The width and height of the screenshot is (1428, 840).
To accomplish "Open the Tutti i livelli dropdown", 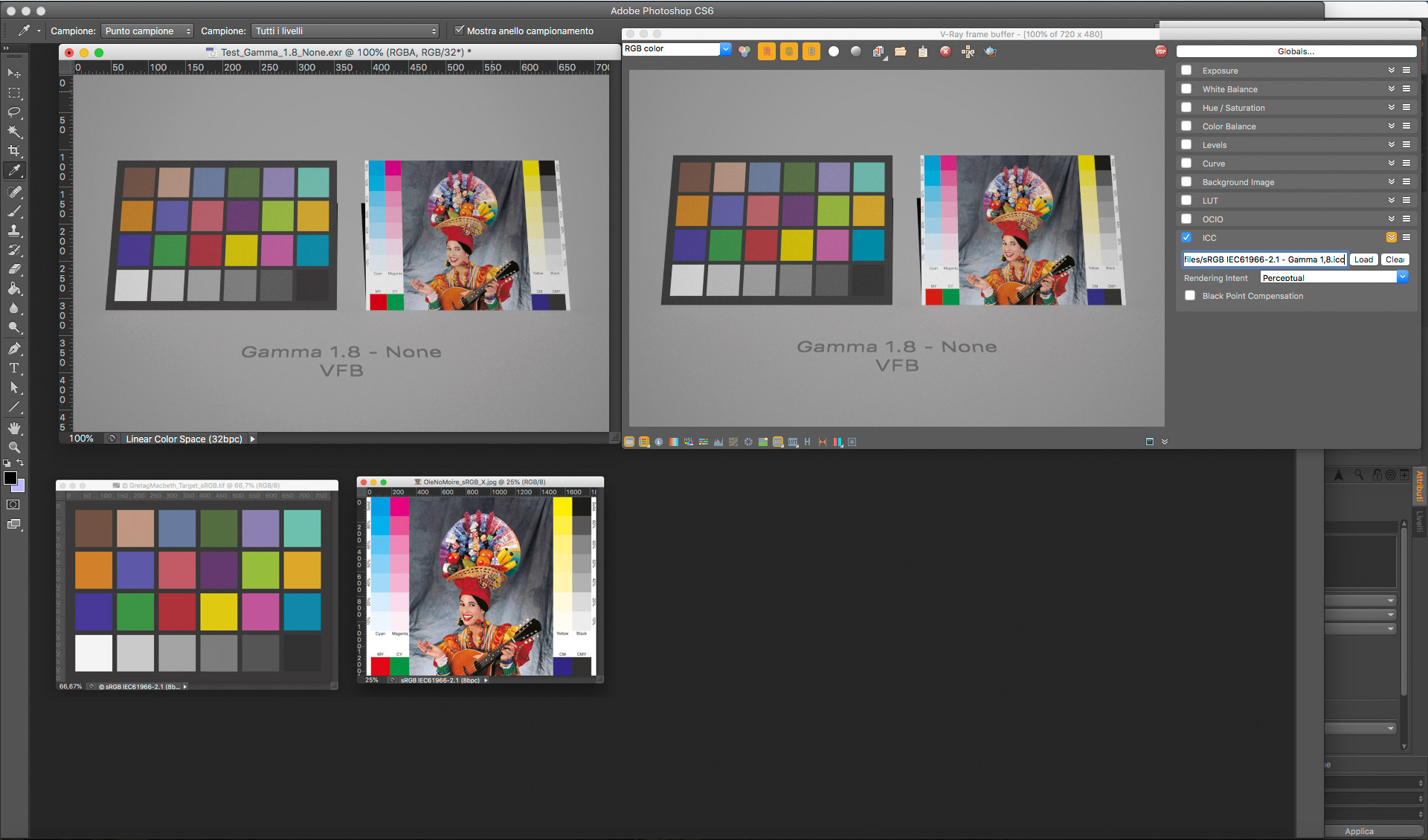I will pos(346,30).
